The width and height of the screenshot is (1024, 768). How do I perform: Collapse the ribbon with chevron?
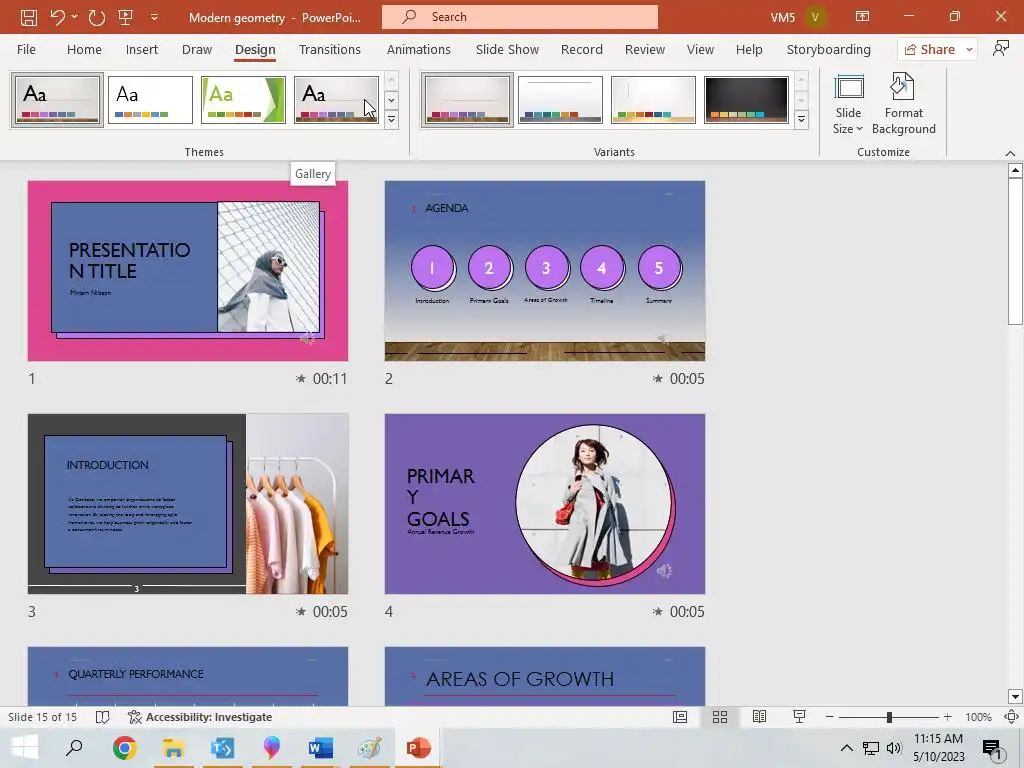(1010, 153)
